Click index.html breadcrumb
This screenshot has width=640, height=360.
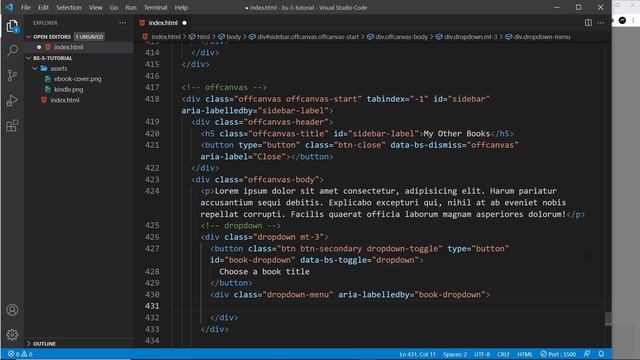(x=162, y=37)
